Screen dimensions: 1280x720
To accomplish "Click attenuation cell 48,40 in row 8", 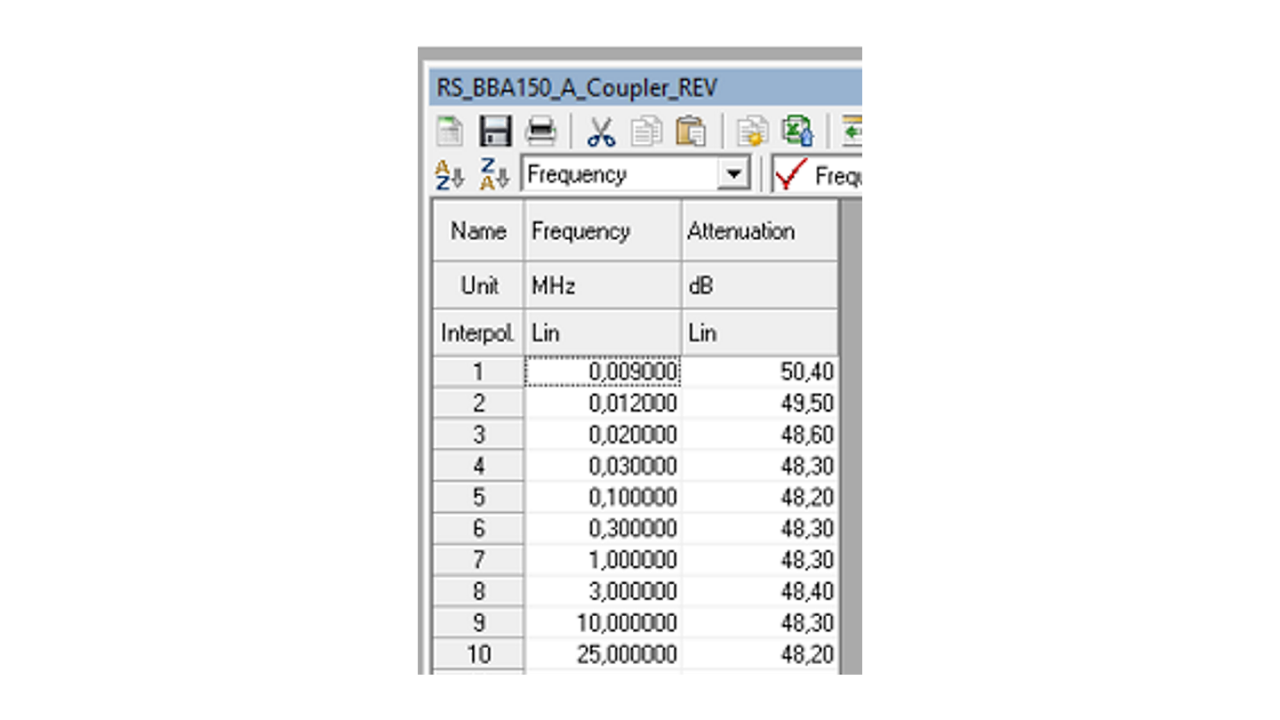I will 759,591.
